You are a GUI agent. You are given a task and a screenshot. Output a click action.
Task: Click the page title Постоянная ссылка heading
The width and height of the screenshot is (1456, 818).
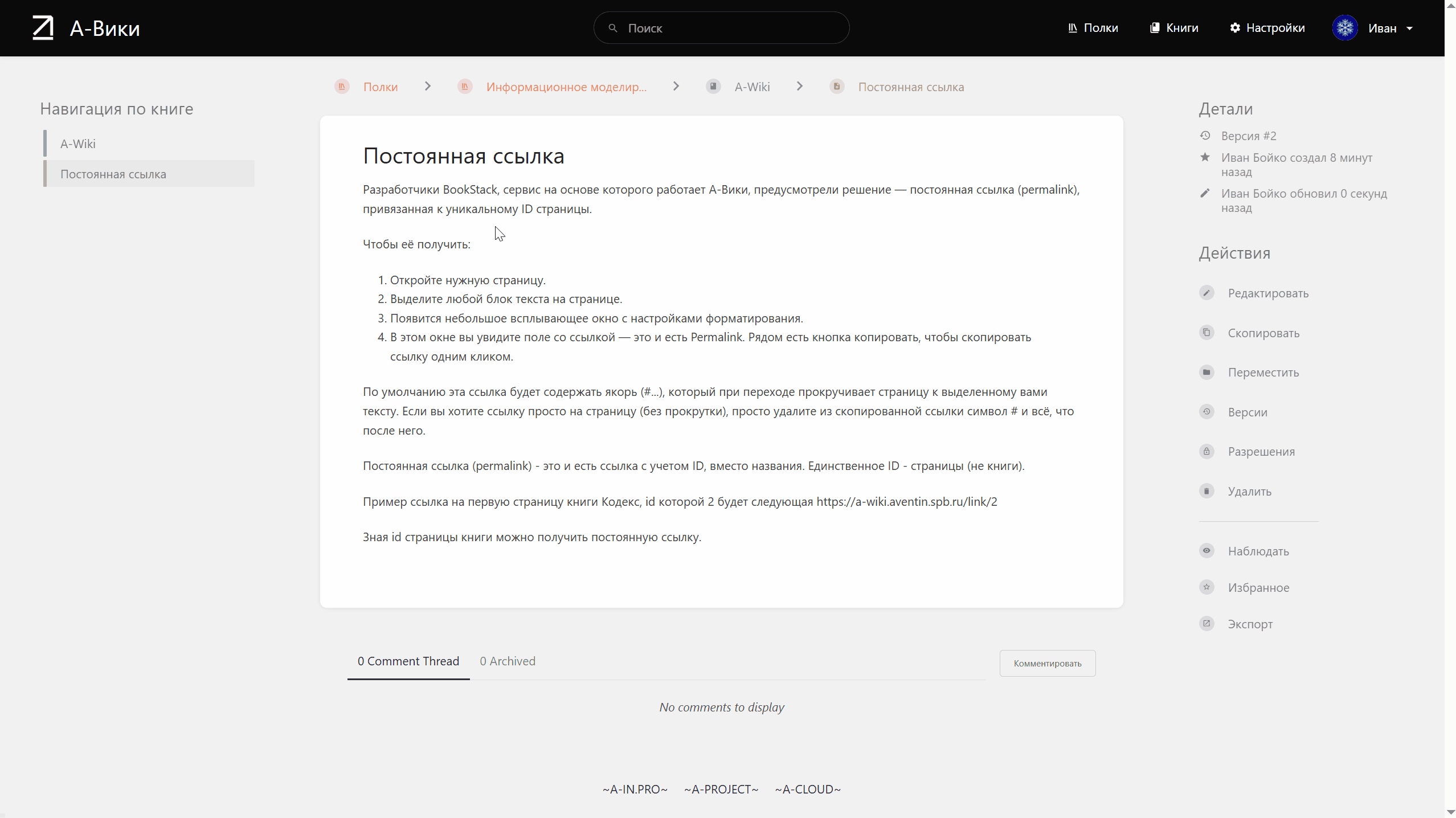(464, 156)
